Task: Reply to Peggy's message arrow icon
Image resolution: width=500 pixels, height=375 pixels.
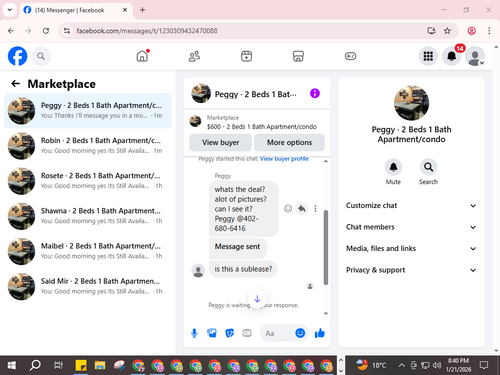Action: coord(302,209)
